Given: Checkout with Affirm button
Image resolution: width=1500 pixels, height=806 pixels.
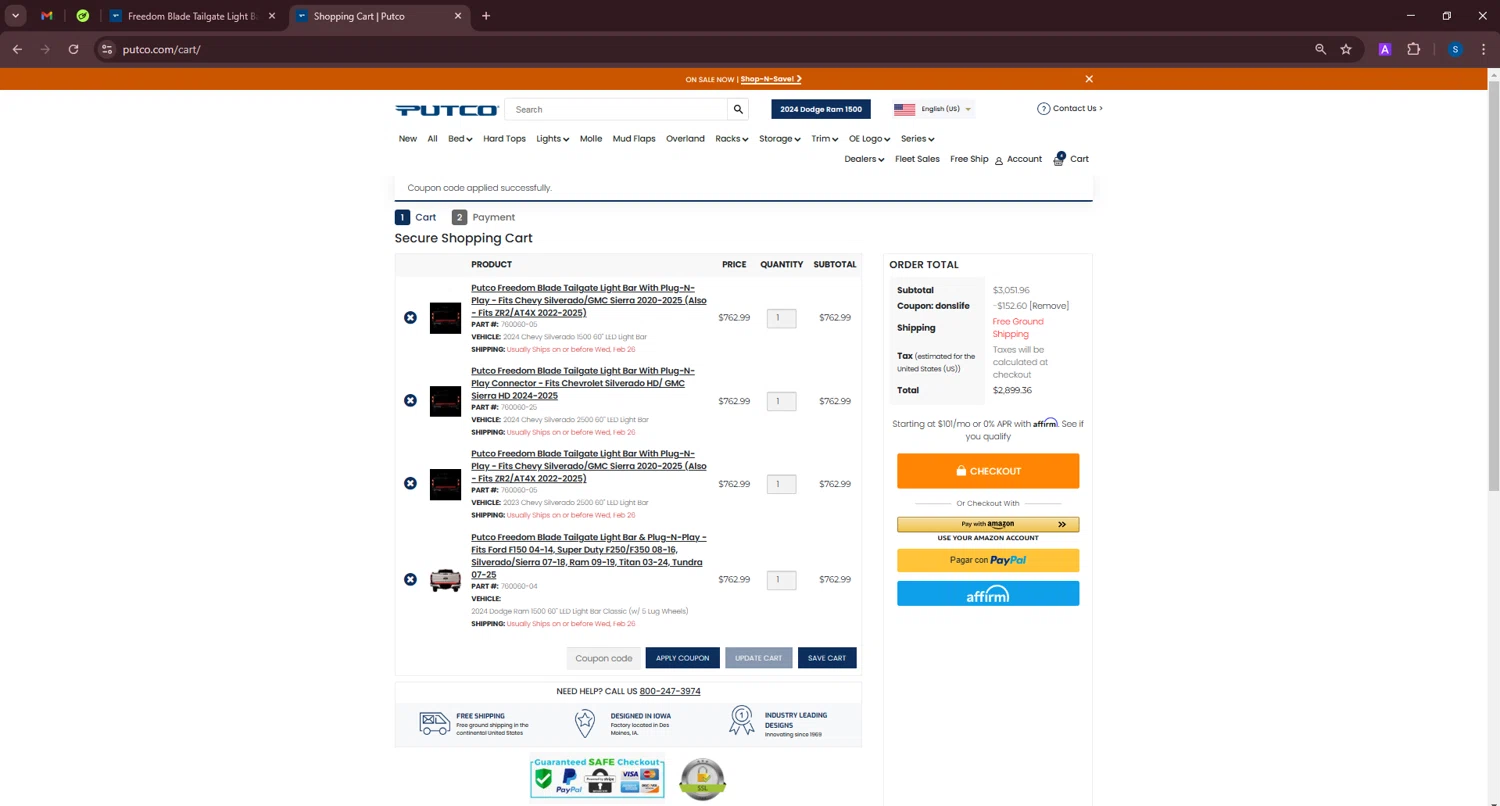Looking at the screenshot, I should click(x=988, y=594).
